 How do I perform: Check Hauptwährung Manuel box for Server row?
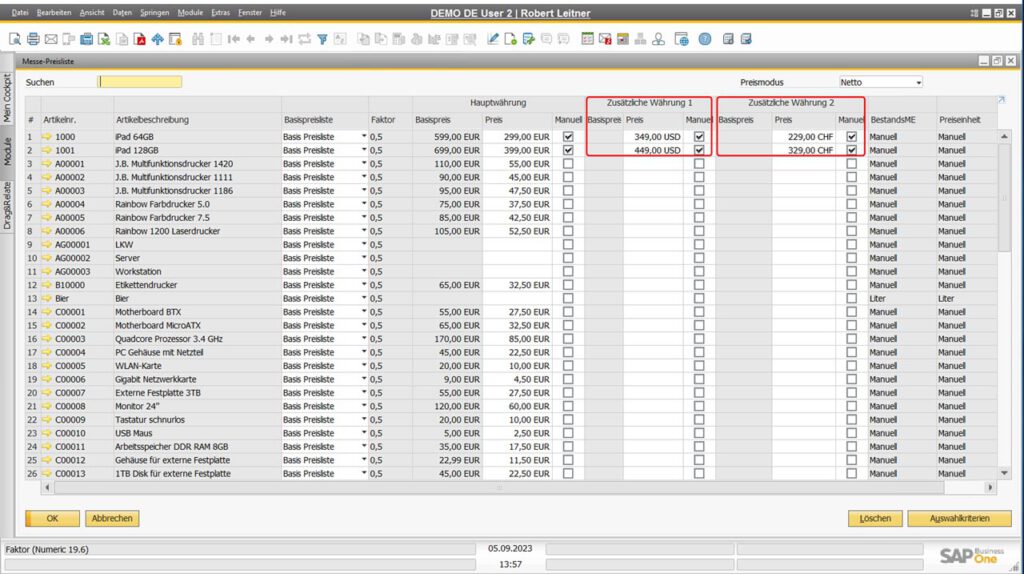click(568, 257)
